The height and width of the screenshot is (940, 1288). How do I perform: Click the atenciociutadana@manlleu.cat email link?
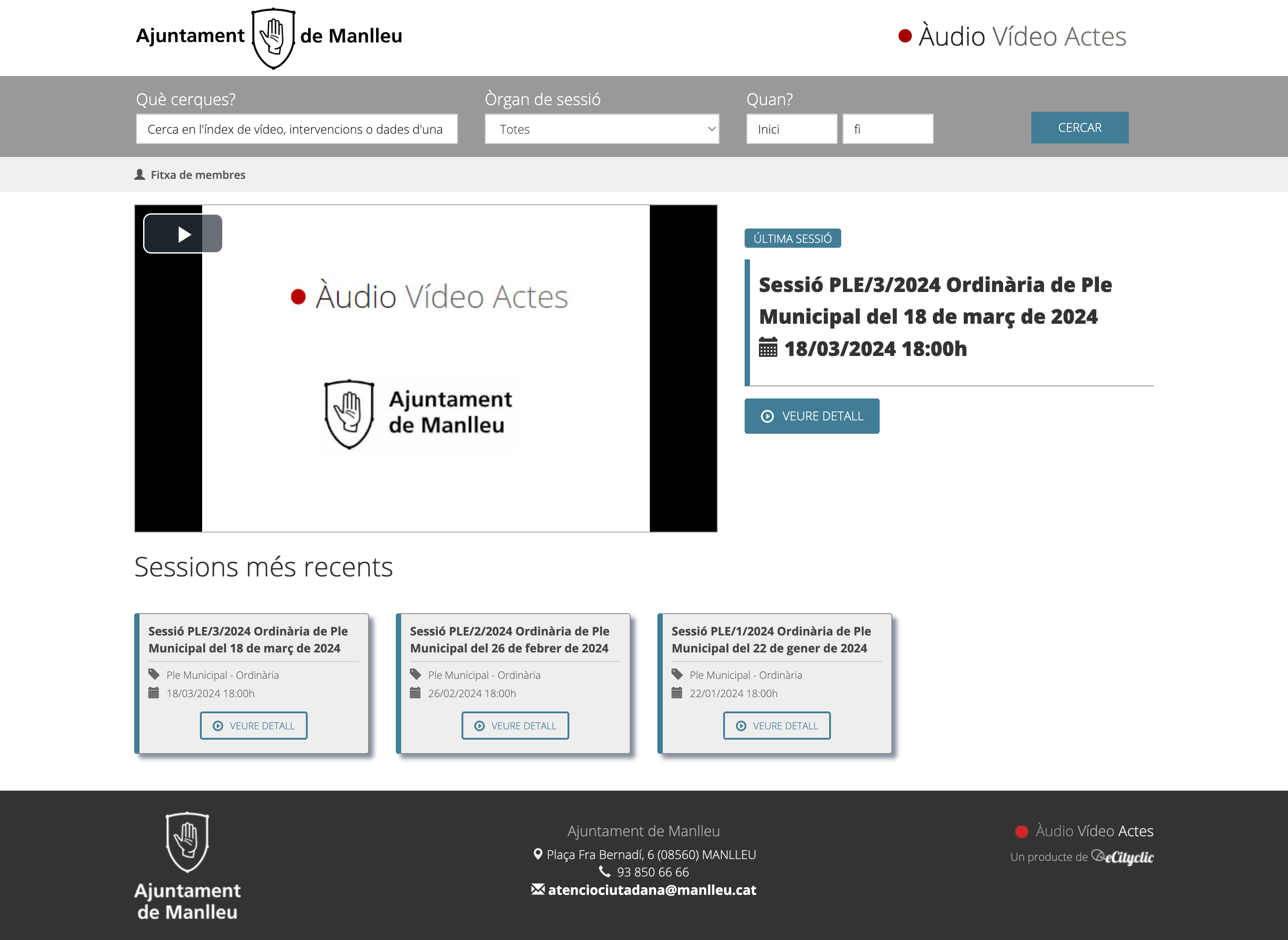652,890
